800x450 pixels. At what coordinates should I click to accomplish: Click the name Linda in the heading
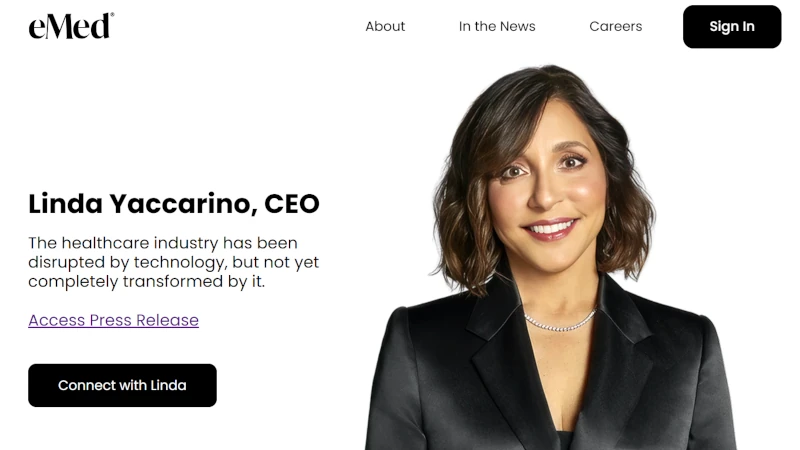coord(65,204)
